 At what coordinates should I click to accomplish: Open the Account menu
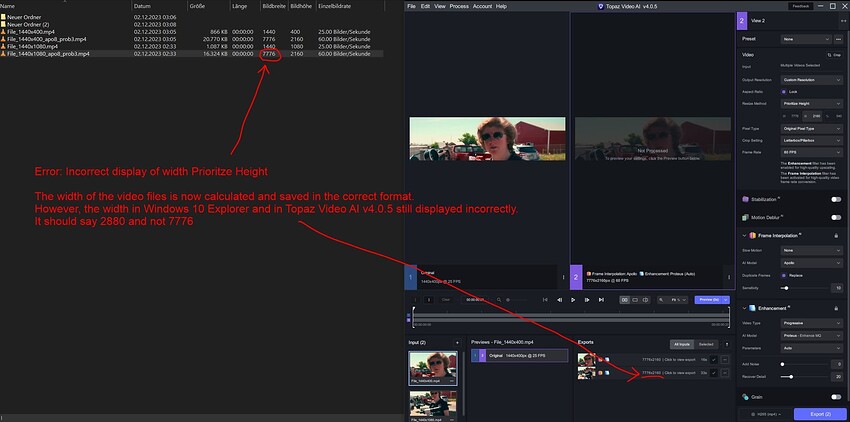[482, 6]
